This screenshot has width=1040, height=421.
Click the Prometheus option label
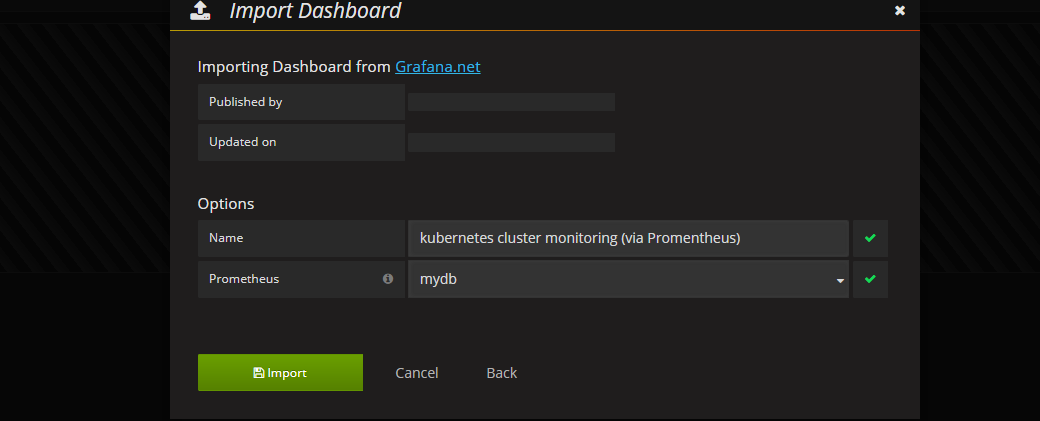tap(244, 279)
